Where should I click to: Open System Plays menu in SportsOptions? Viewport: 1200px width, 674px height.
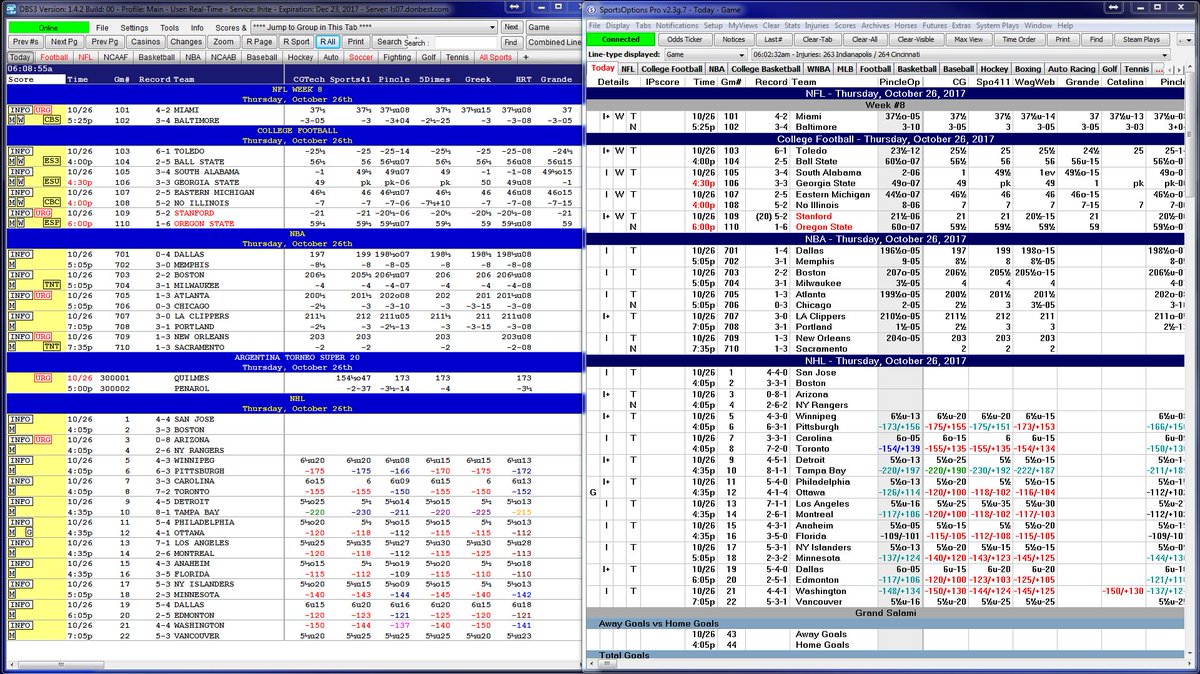coord(1000,24)
